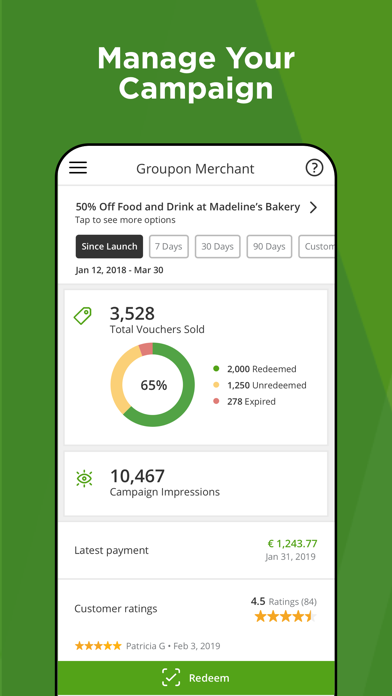This screenshot has width=392, height=696.
Task: Expand campaign options chevron arrow
Action: pos(313,207)
